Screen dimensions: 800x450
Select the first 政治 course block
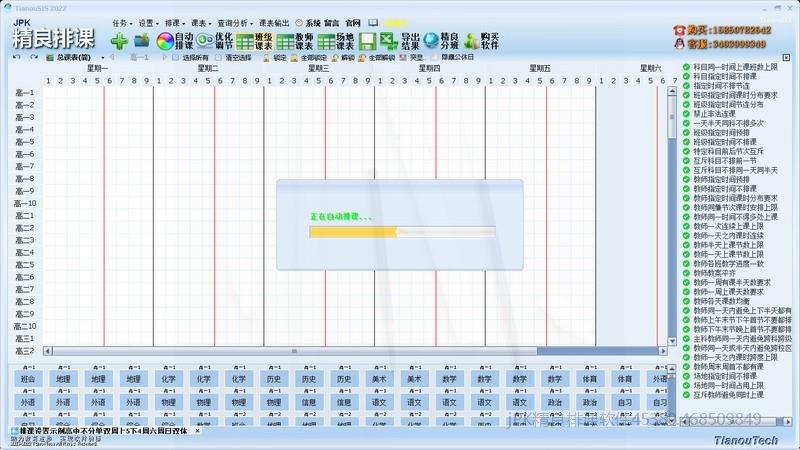(x=555, y=403)
